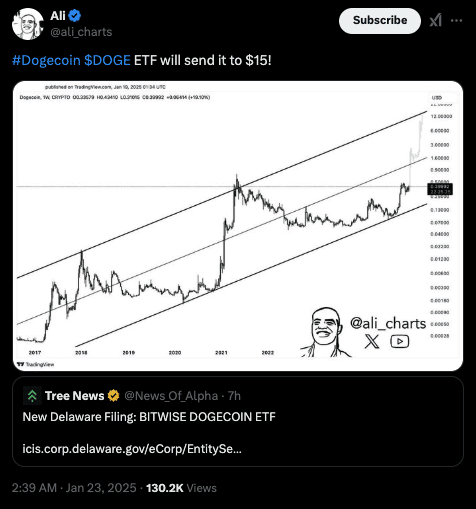Open the three-dot more options menu
476x509 pixels.
pyautogui.click(x=456, y=20)
